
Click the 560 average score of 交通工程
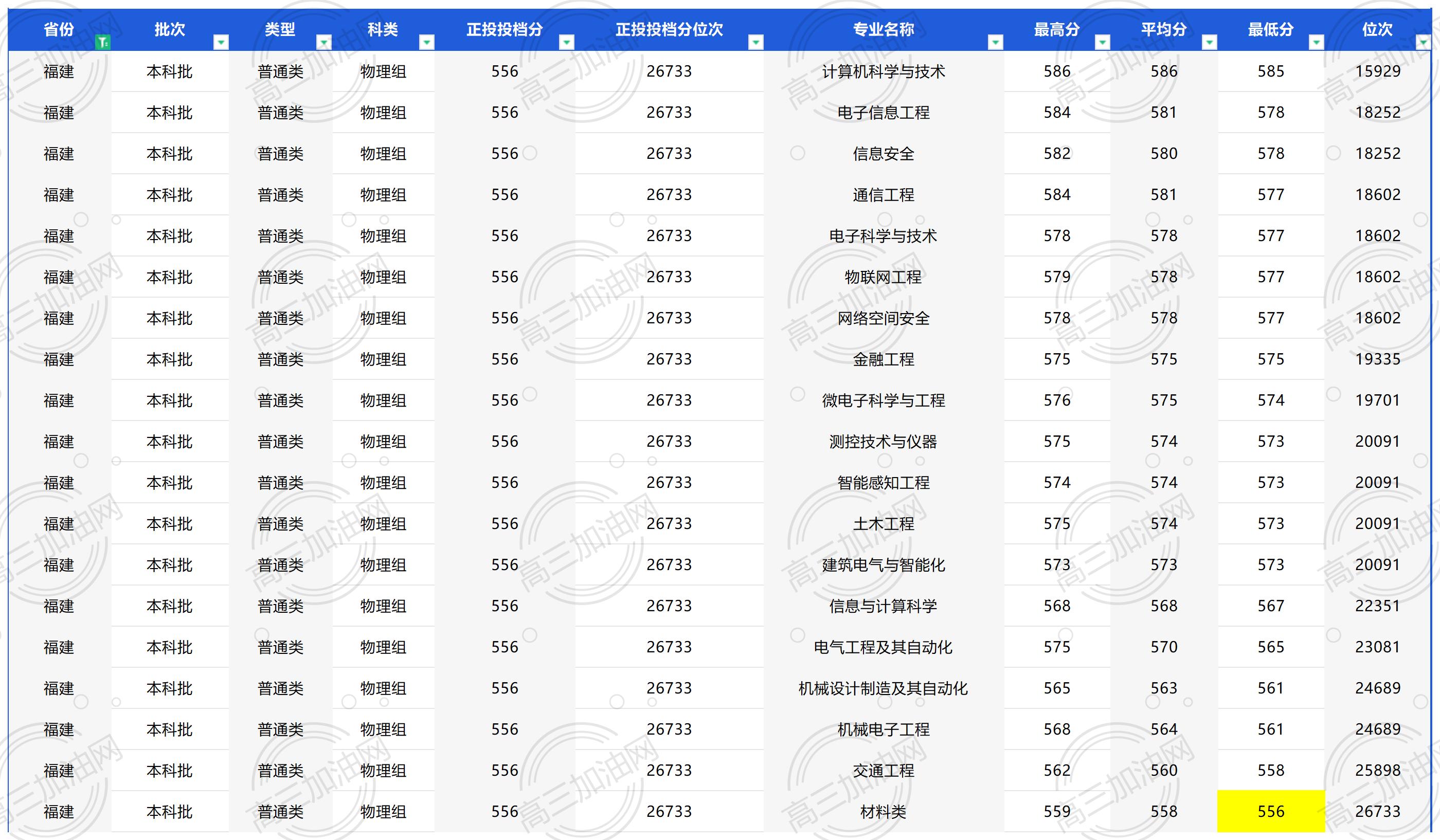point(1164,770)
